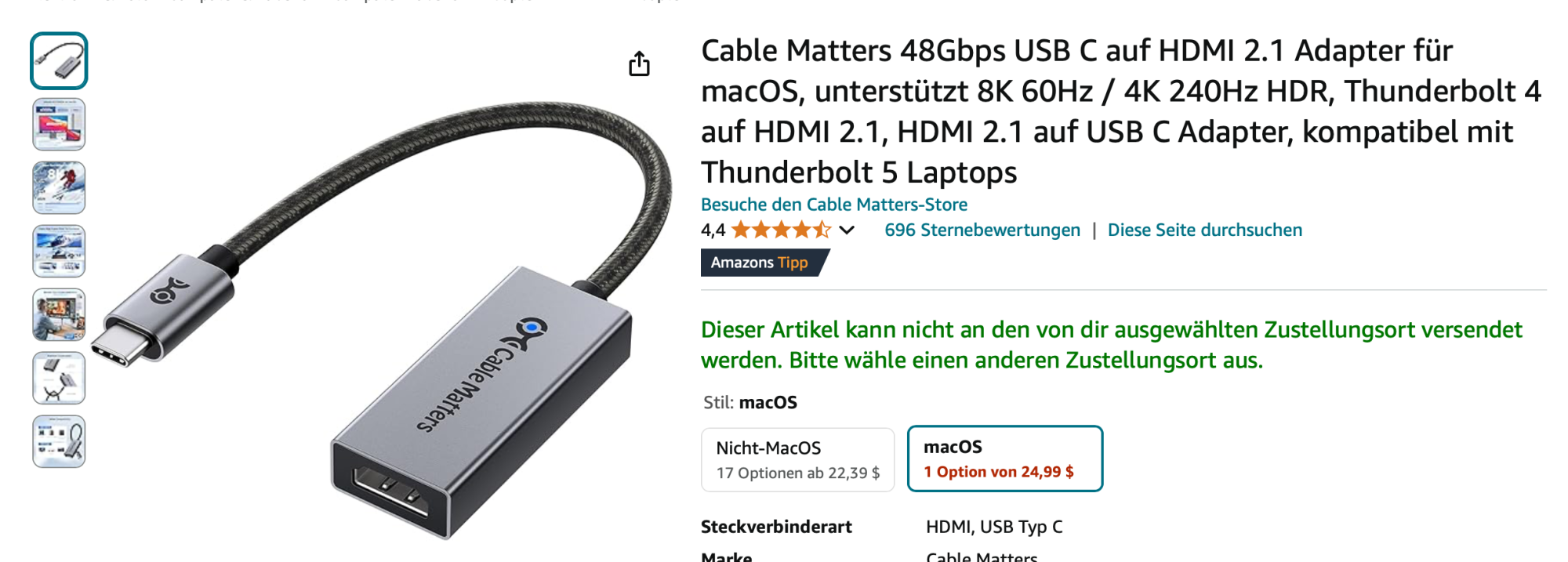The width and height of the screenshot is (1568, 562).
Task: Select the fourth thumbnail with snowy mountain display
Action: 59,251
